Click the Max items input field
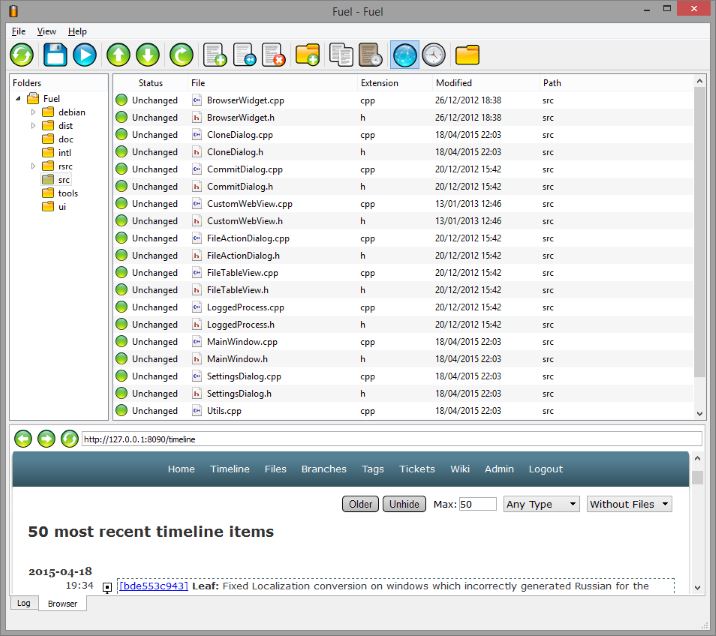This screenshot has width=716, height=636. (477, 504)
